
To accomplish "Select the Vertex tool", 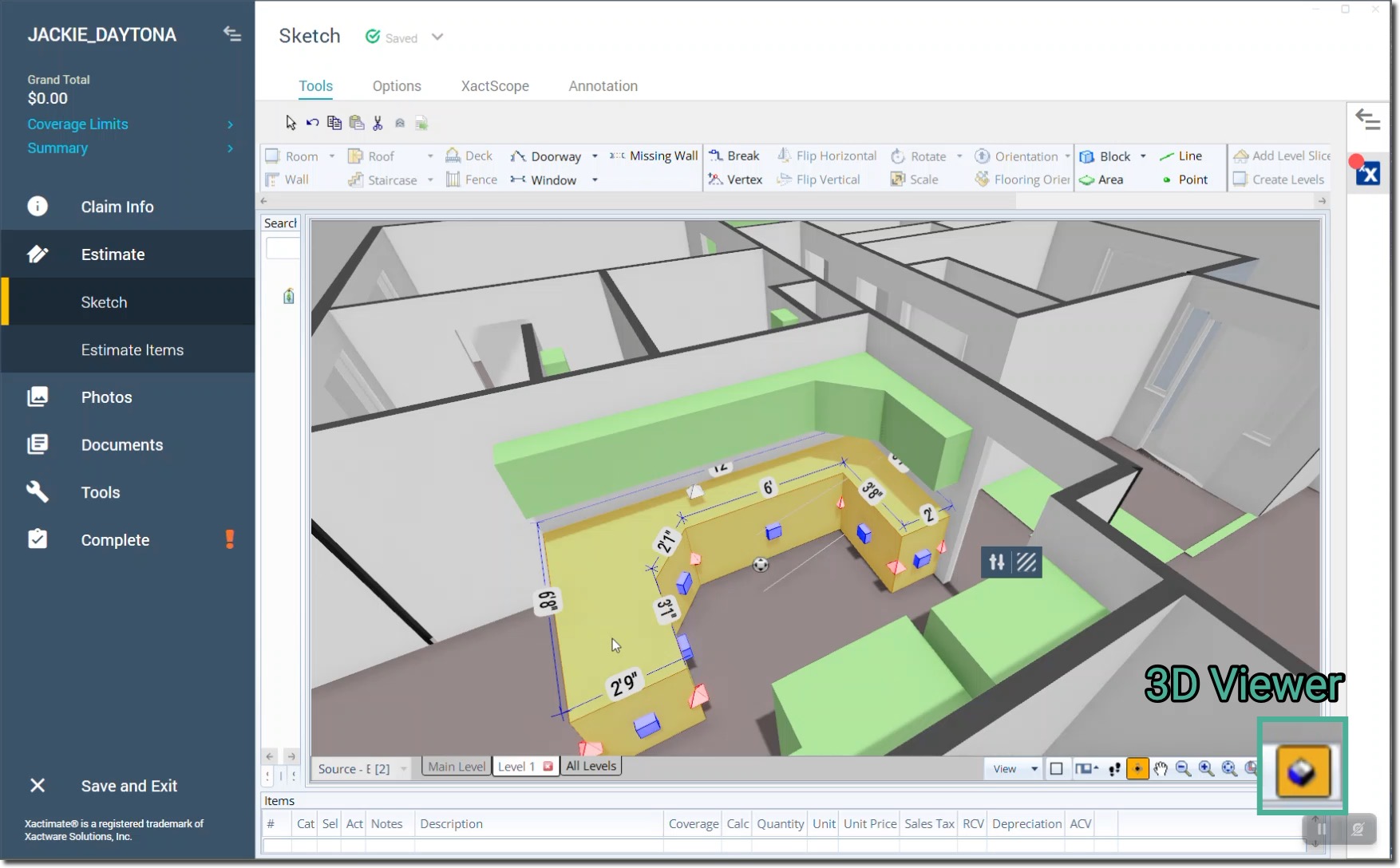I will tap(736, 180).
